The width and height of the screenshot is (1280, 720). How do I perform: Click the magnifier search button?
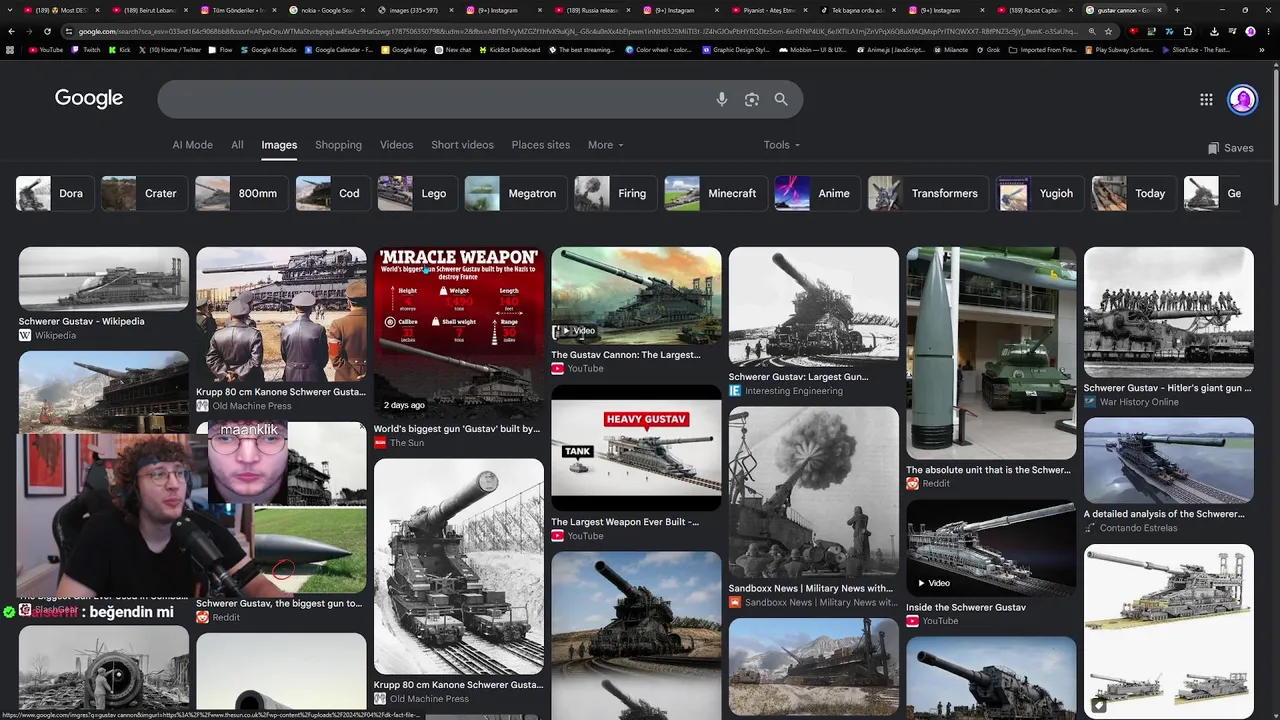click(x=781, y=99)
